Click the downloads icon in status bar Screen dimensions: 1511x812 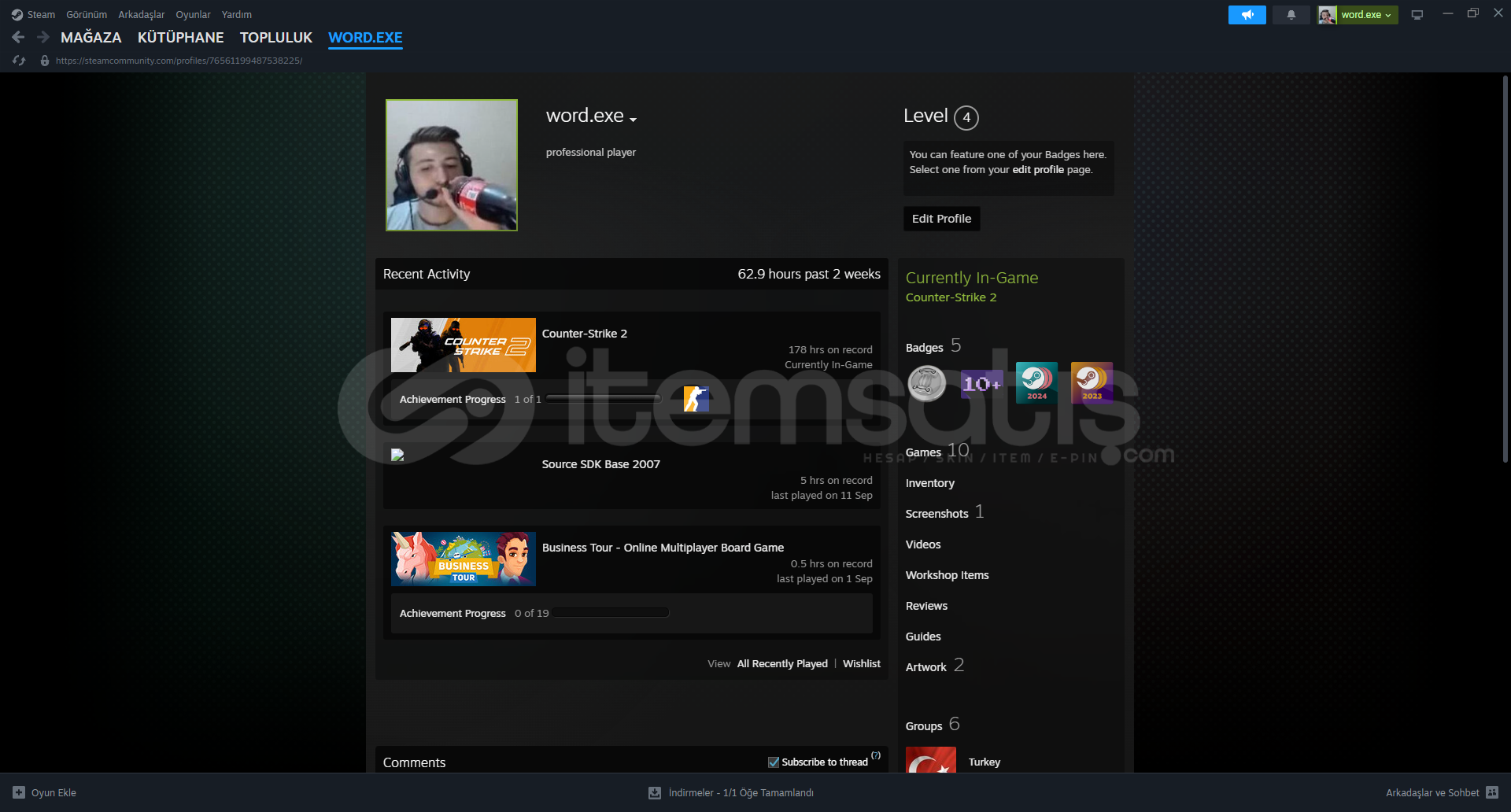pos(655,792)
